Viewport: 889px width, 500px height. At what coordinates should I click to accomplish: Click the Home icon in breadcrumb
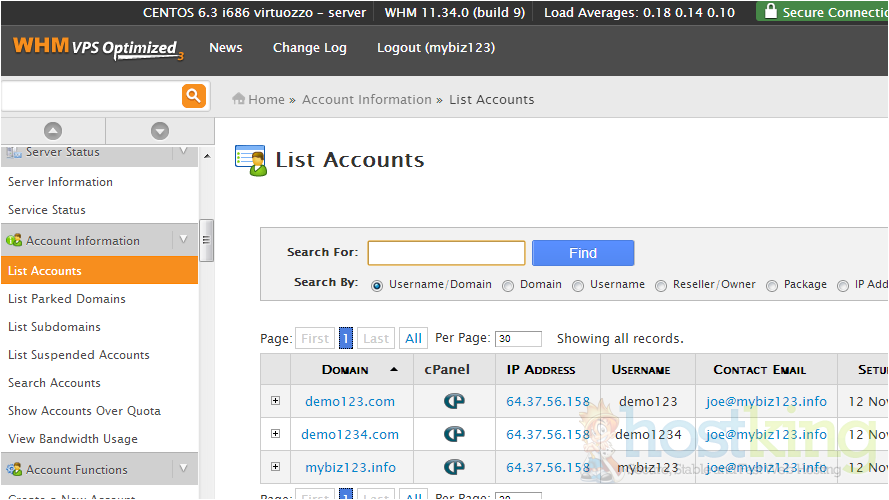[239, 99]
